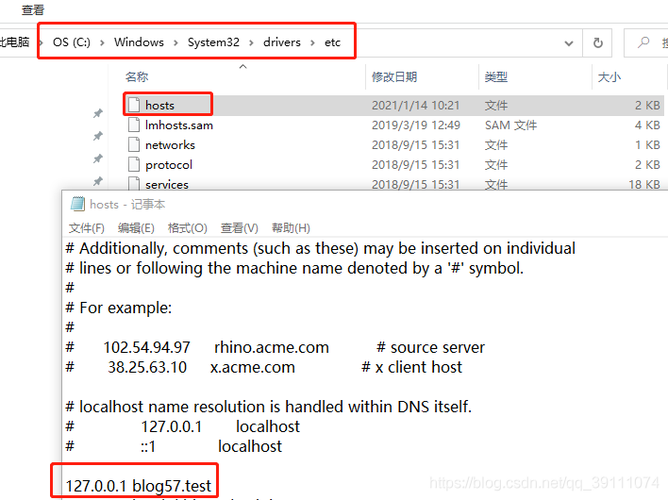Click the lmhosts.sam file icon
This screenshot has height=500, width=668.
[134, 125]
